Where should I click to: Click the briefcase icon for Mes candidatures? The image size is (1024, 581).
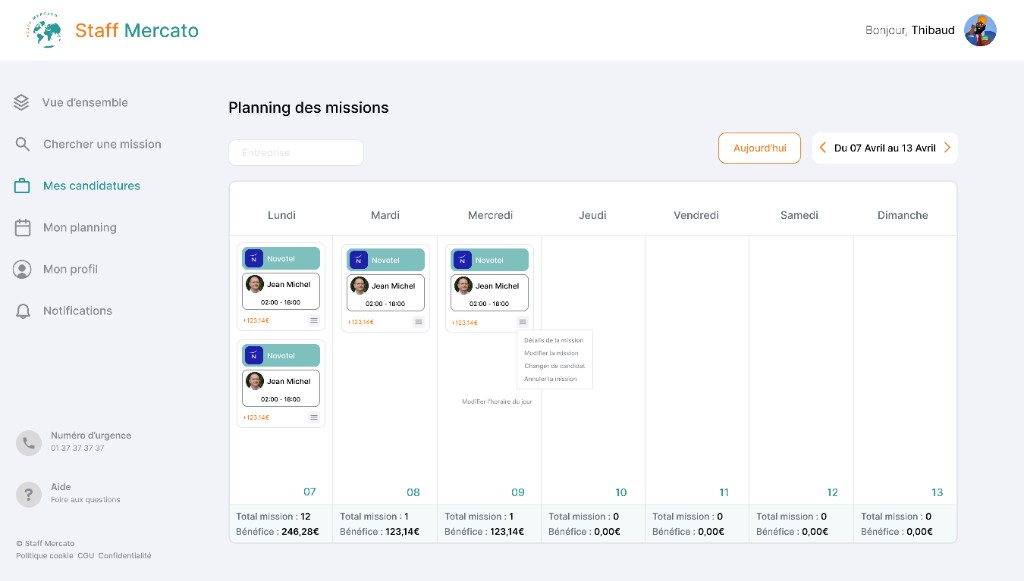pos(22,186)
